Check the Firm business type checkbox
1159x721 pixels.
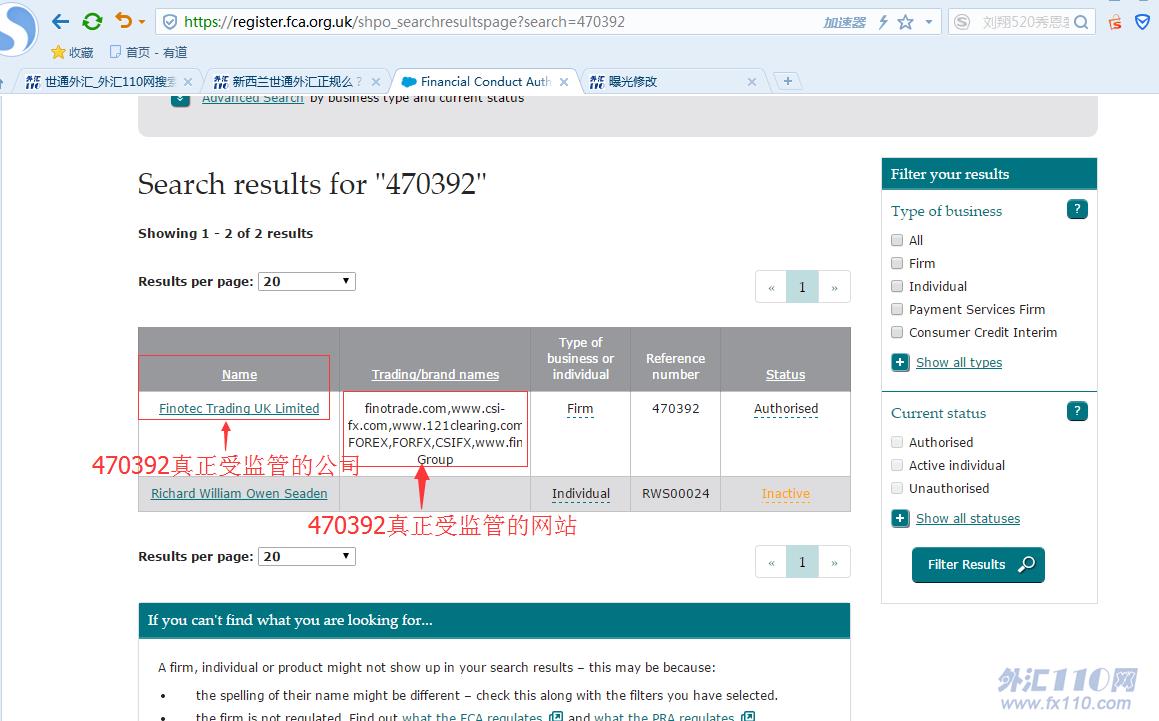pyautogui.click(x=897, y=263)
